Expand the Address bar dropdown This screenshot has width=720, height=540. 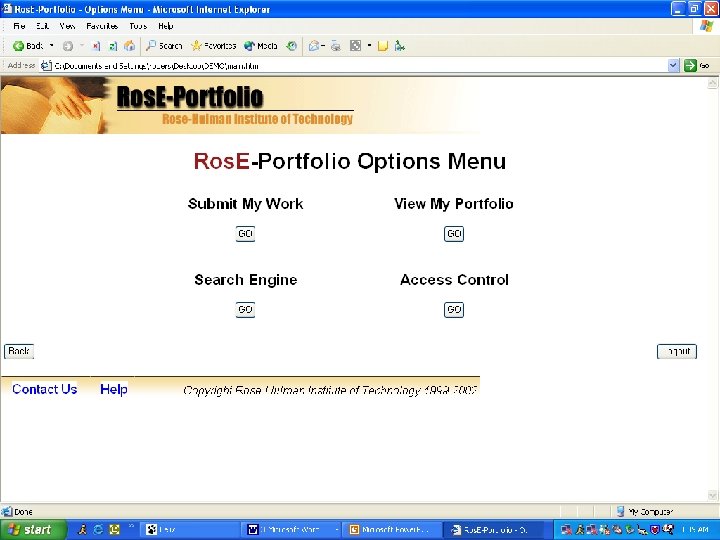tap(673, 66)
